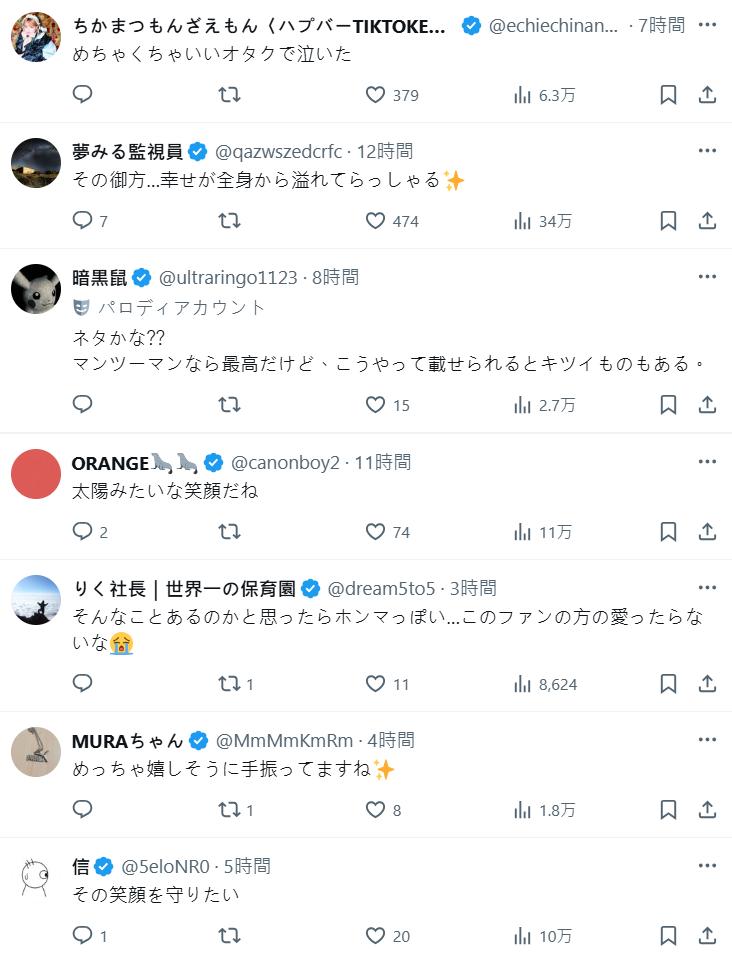Open 夢みる監視員's profile picture

(x=36, y=163)
